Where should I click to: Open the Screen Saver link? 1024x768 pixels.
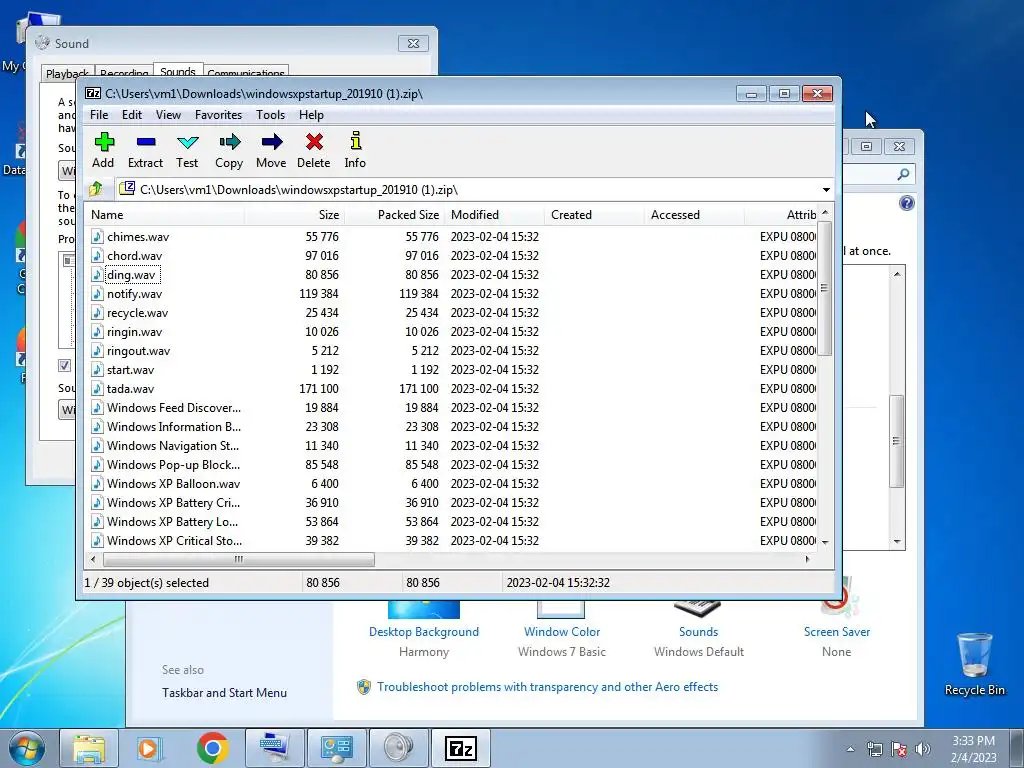(x=837, y=632)
